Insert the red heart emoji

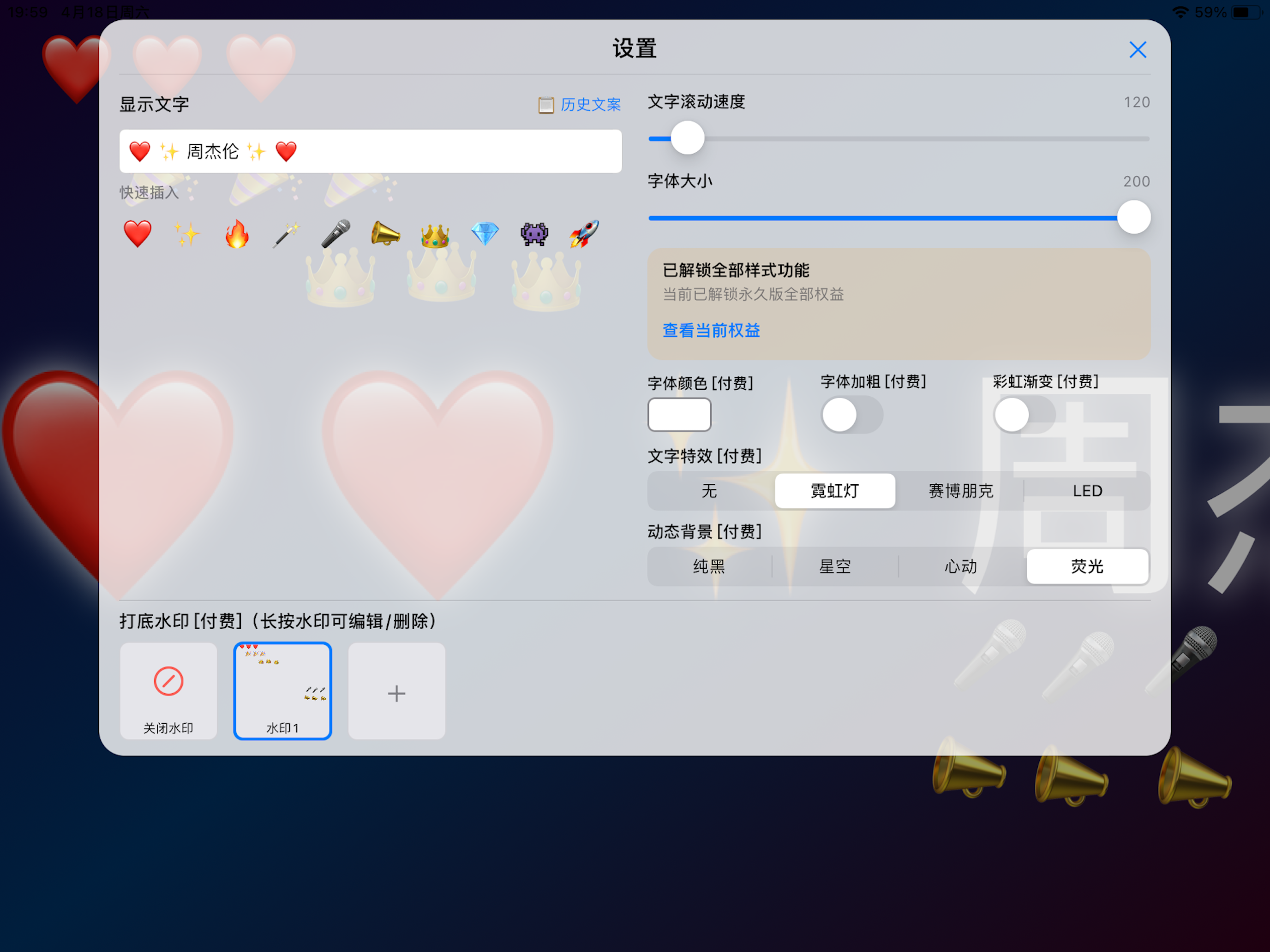coord(138,234)
